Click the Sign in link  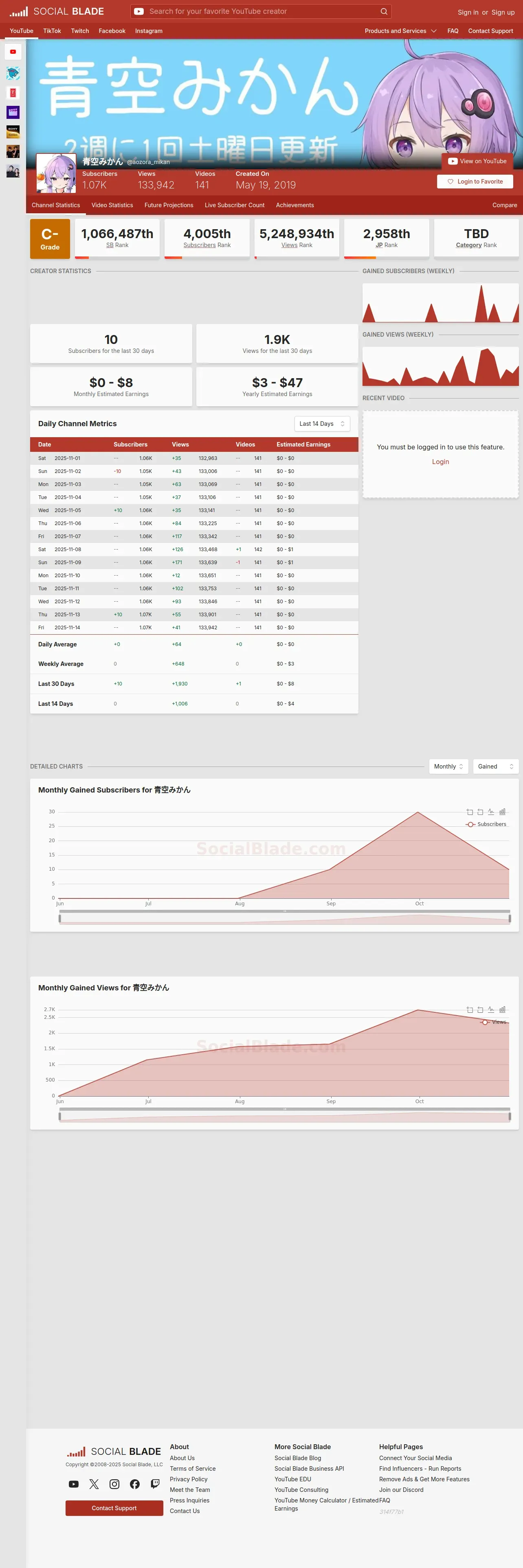coord(468,12)
